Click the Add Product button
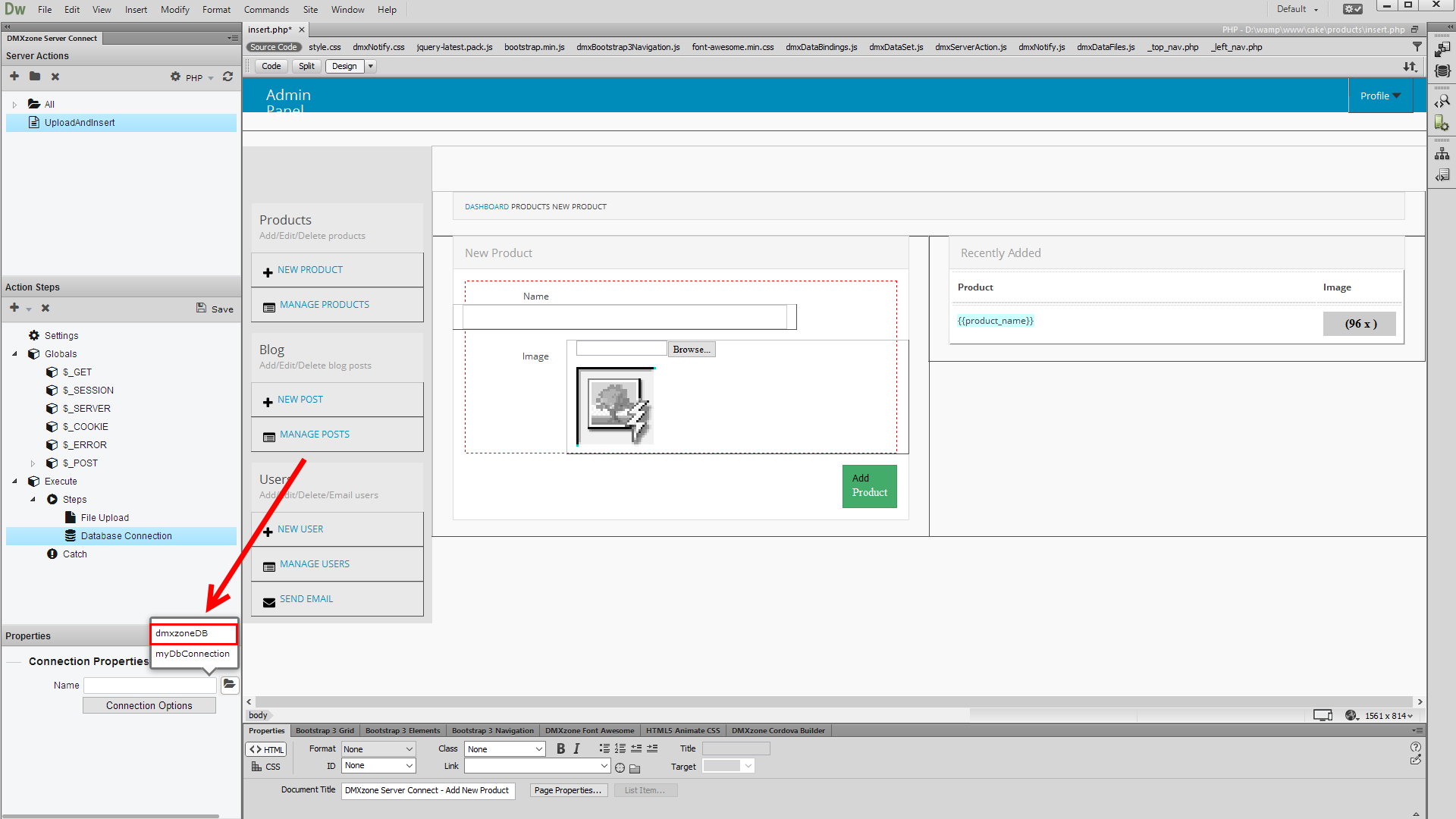Image resolution: width=1456 pixels, height=819 pixels. (870, 486)
